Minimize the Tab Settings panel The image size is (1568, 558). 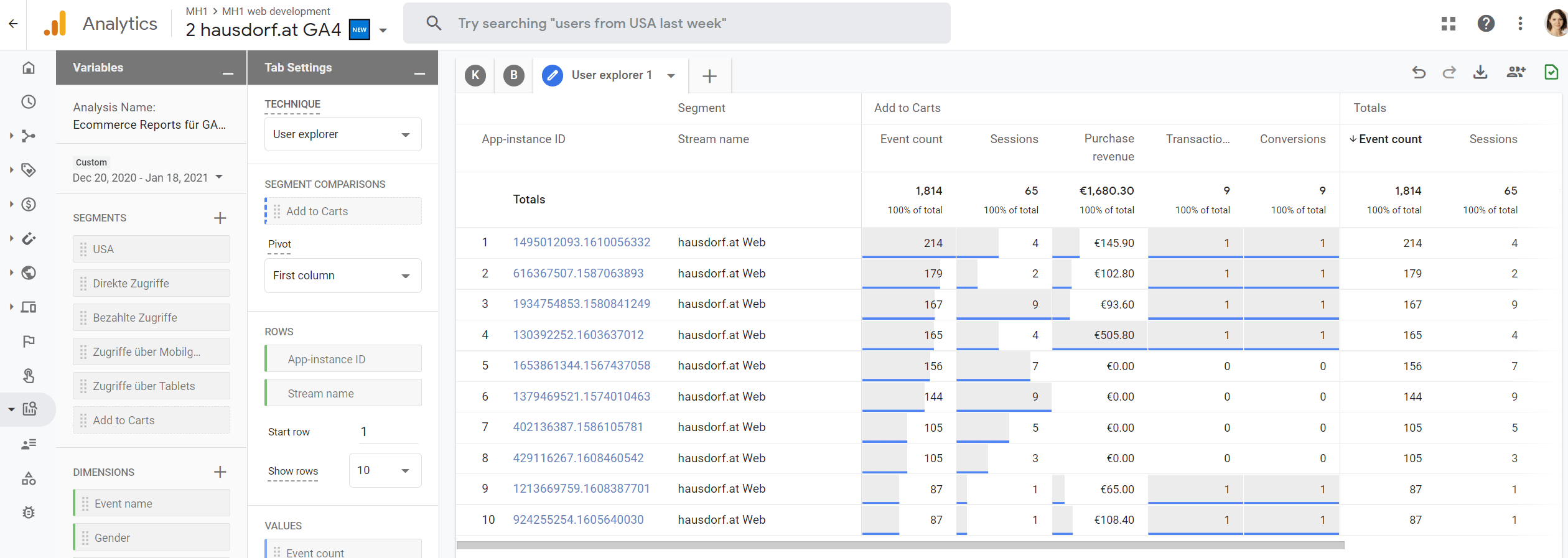[419, 73]
